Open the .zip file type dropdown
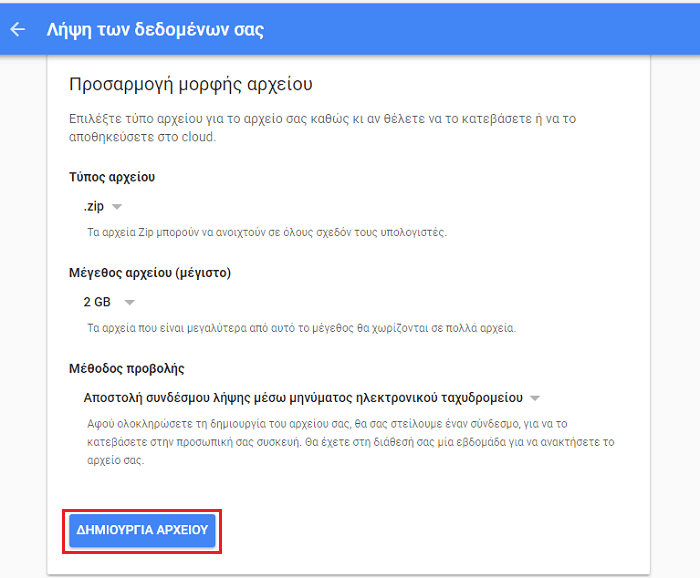Screen dimensions: 700x578 102,206
